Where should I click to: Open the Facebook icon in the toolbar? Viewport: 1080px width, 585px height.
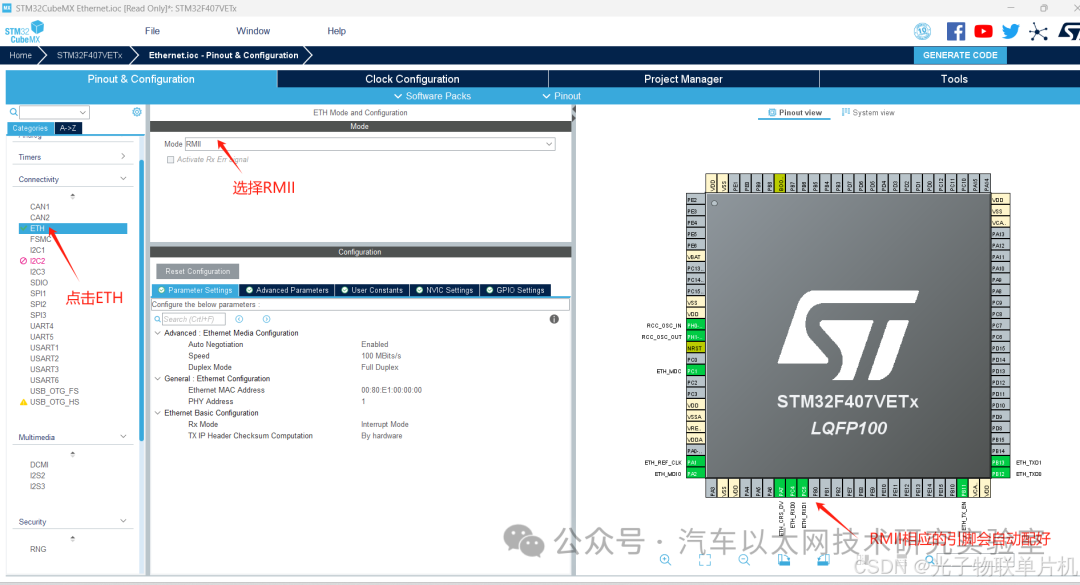tap(956, 31)
